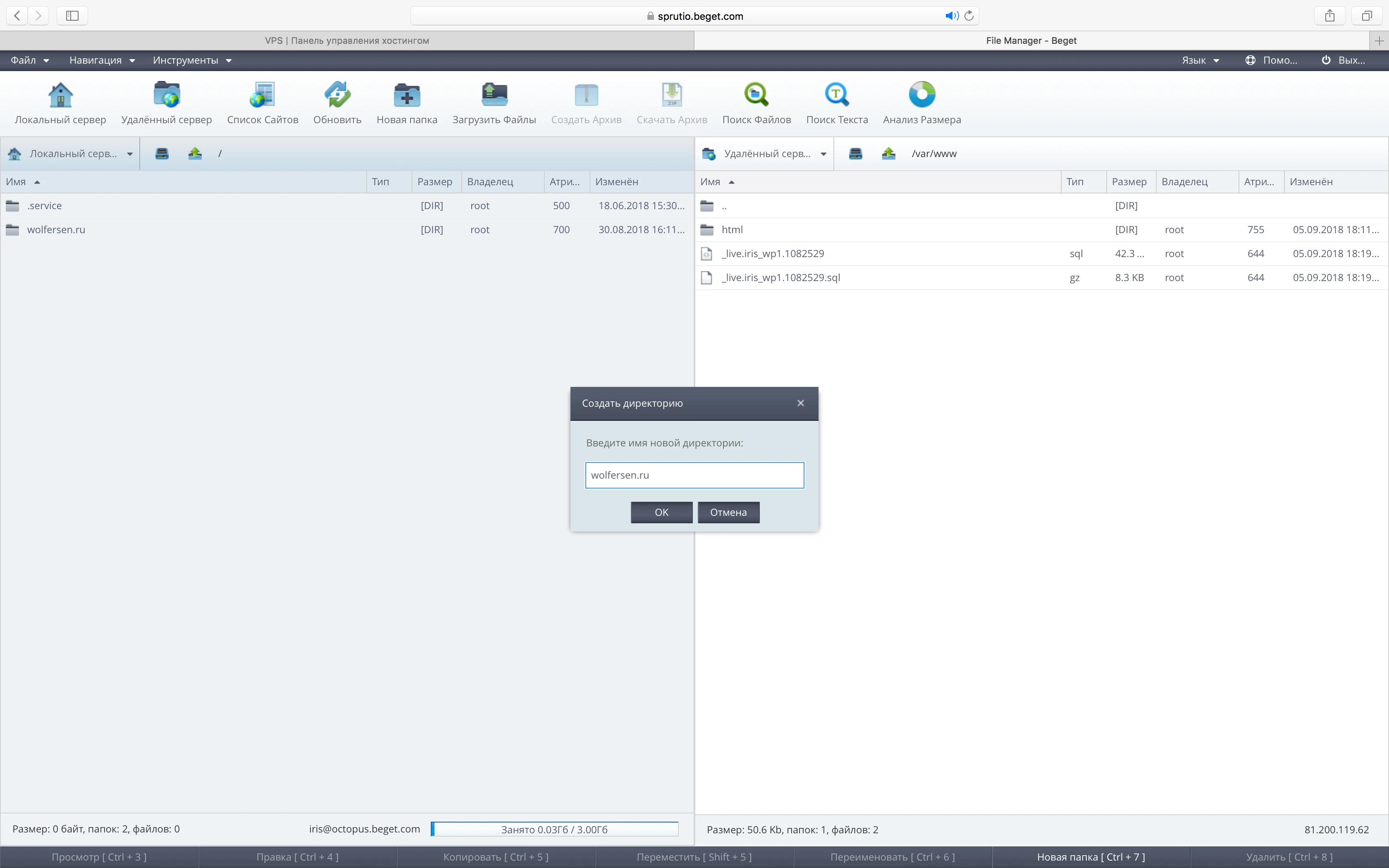The height and width of the screenshot is (868, 1389).
Task: Expand Локальный серв... panel dropdown
Action: [x=130, y=154]
